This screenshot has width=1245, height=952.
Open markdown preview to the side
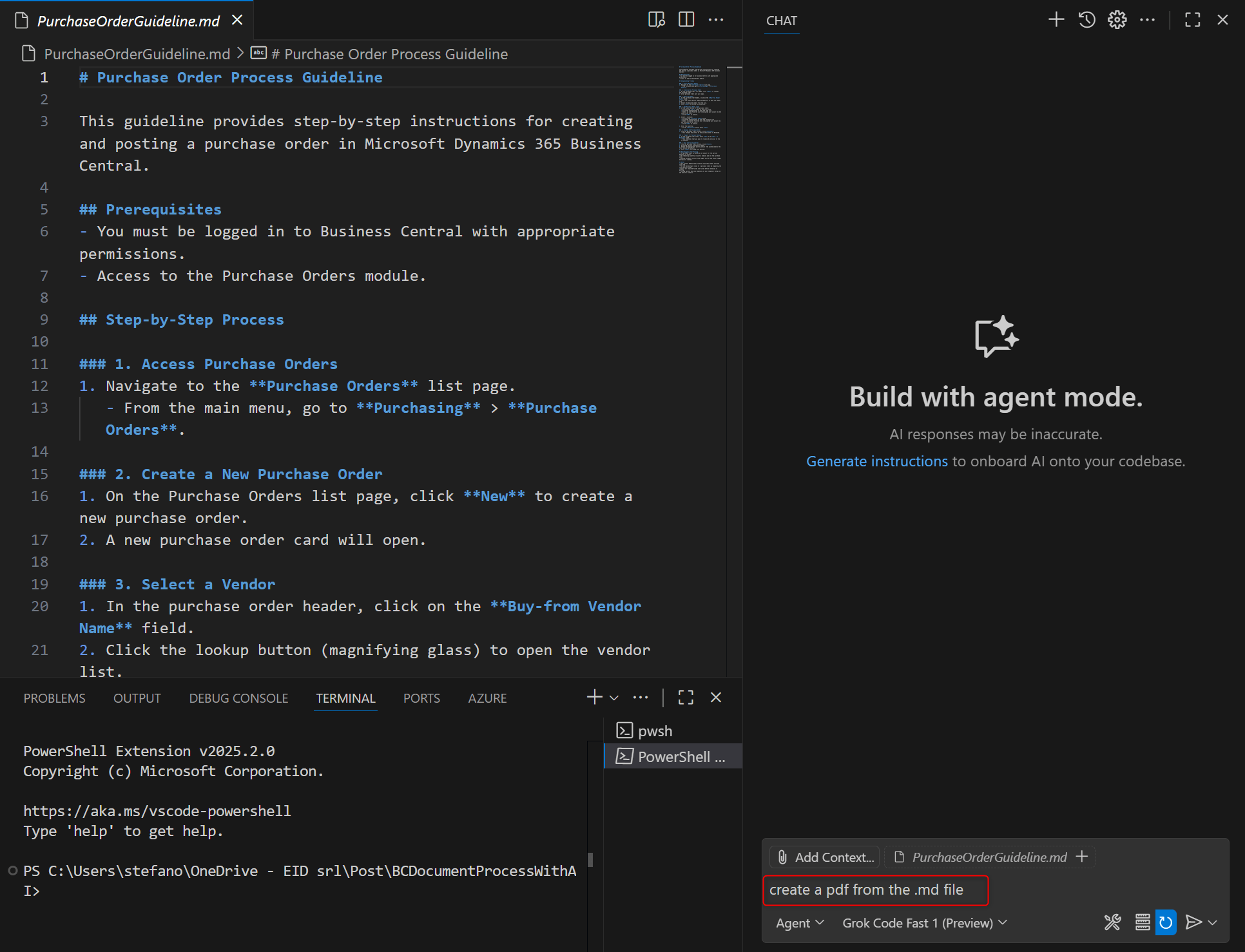click(x=656, y=20)
